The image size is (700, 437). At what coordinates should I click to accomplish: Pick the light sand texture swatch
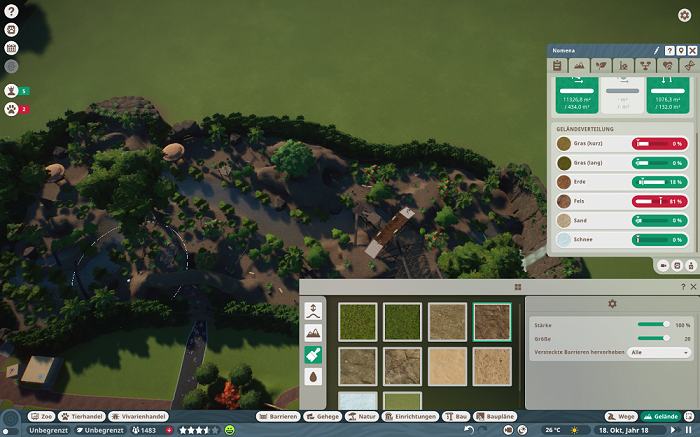click(x=447, y=366)
